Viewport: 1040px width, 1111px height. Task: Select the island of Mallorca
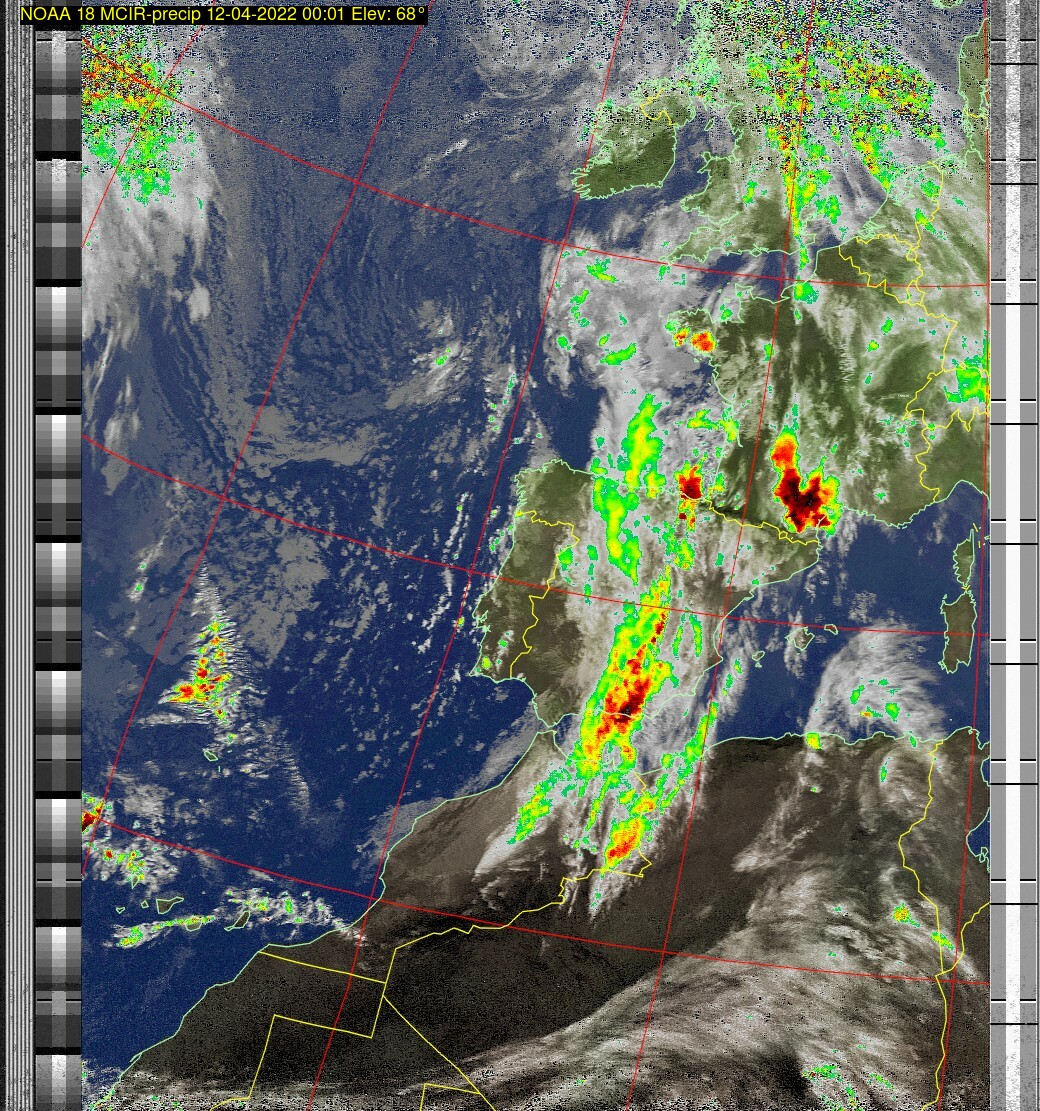[801, 637]
